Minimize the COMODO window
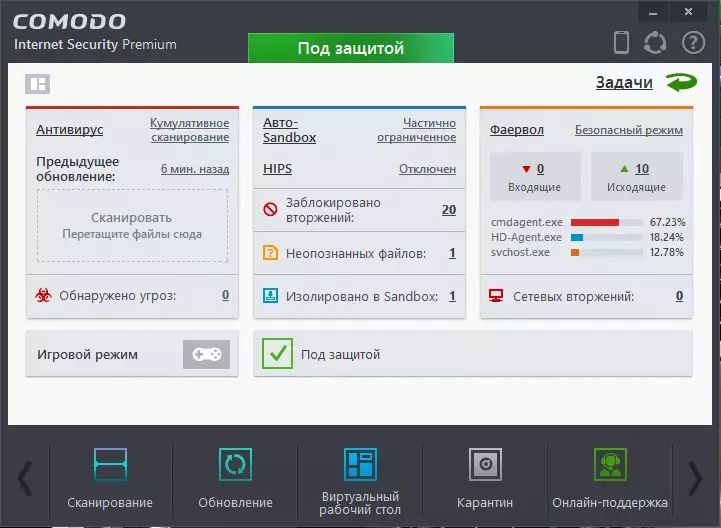 pyautogui.click(x=653, y=12)
